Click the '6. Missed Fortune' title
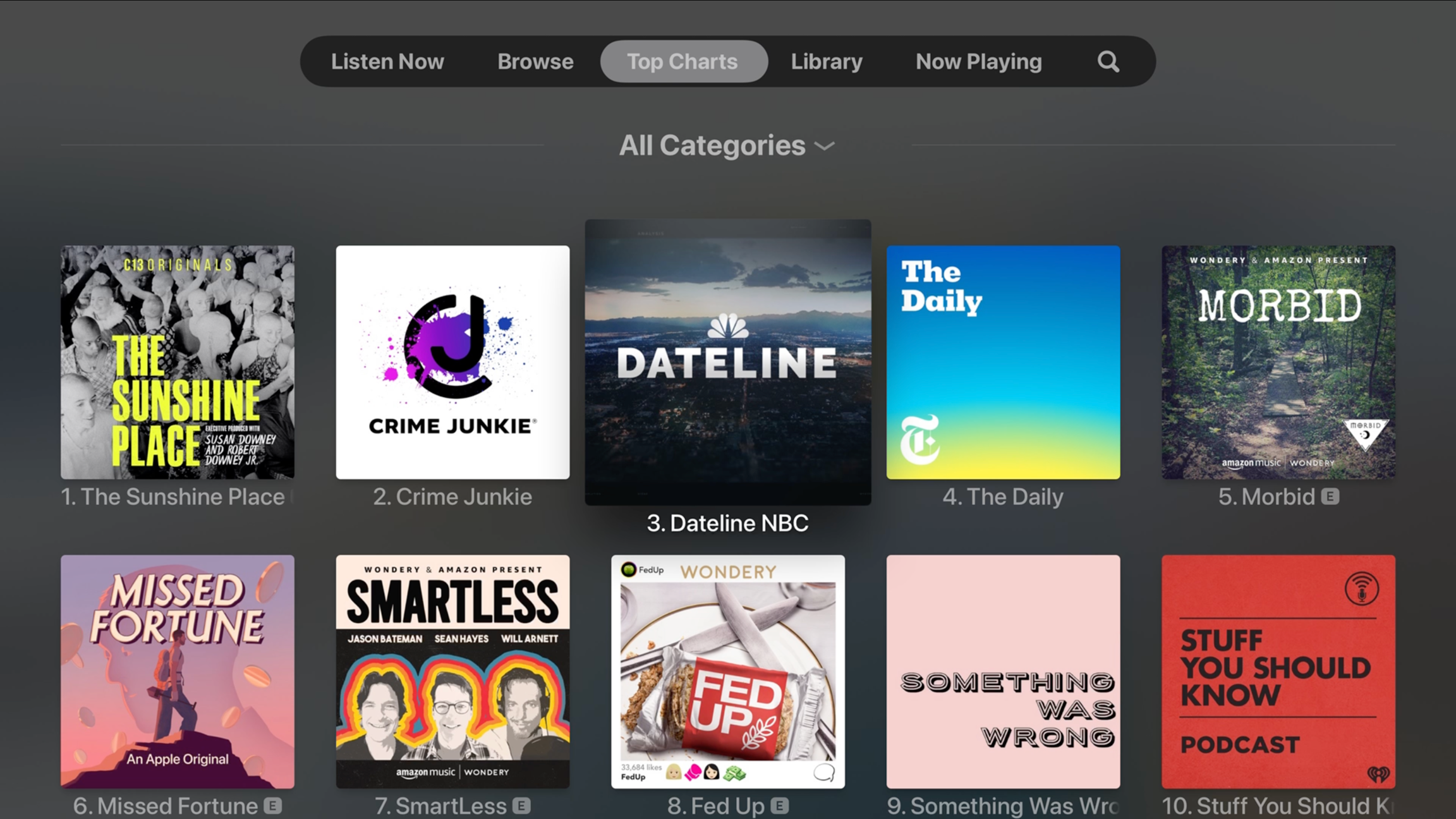1456x819 pixels. pos(166,806)
